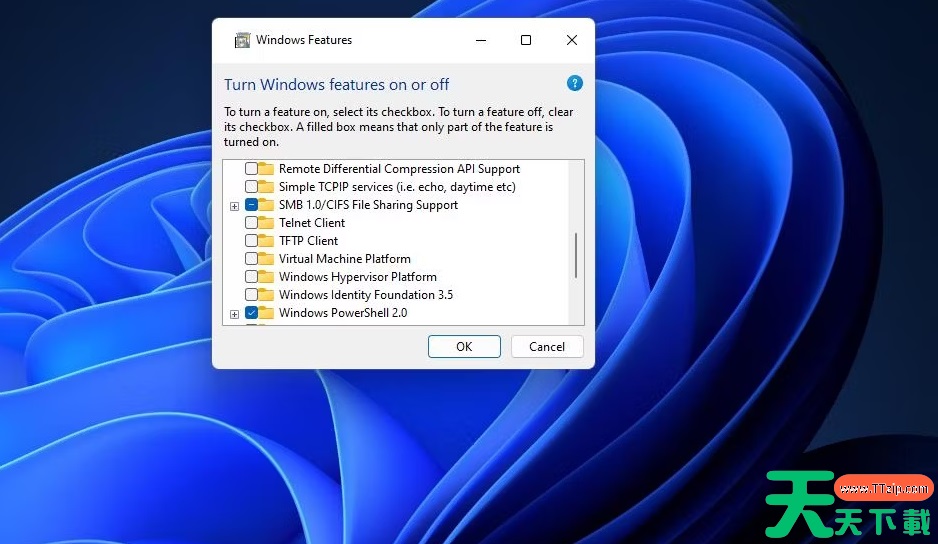The height and width of the screenshot is (544, 938).
Task: Click folder icon beside Windows Identity Foundation
Action: (x=266, y=294)
